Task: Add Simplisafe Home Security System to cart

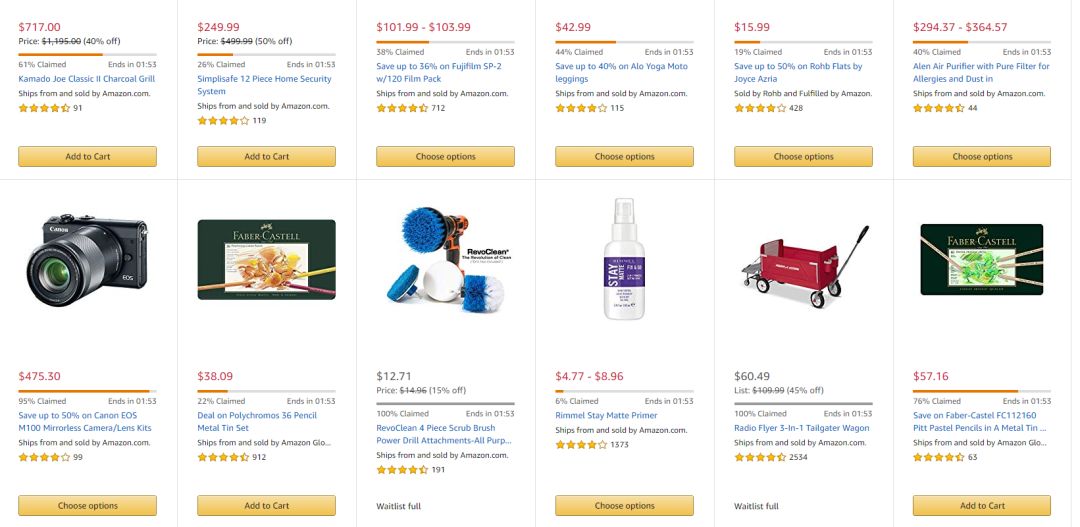Action: 266,156
